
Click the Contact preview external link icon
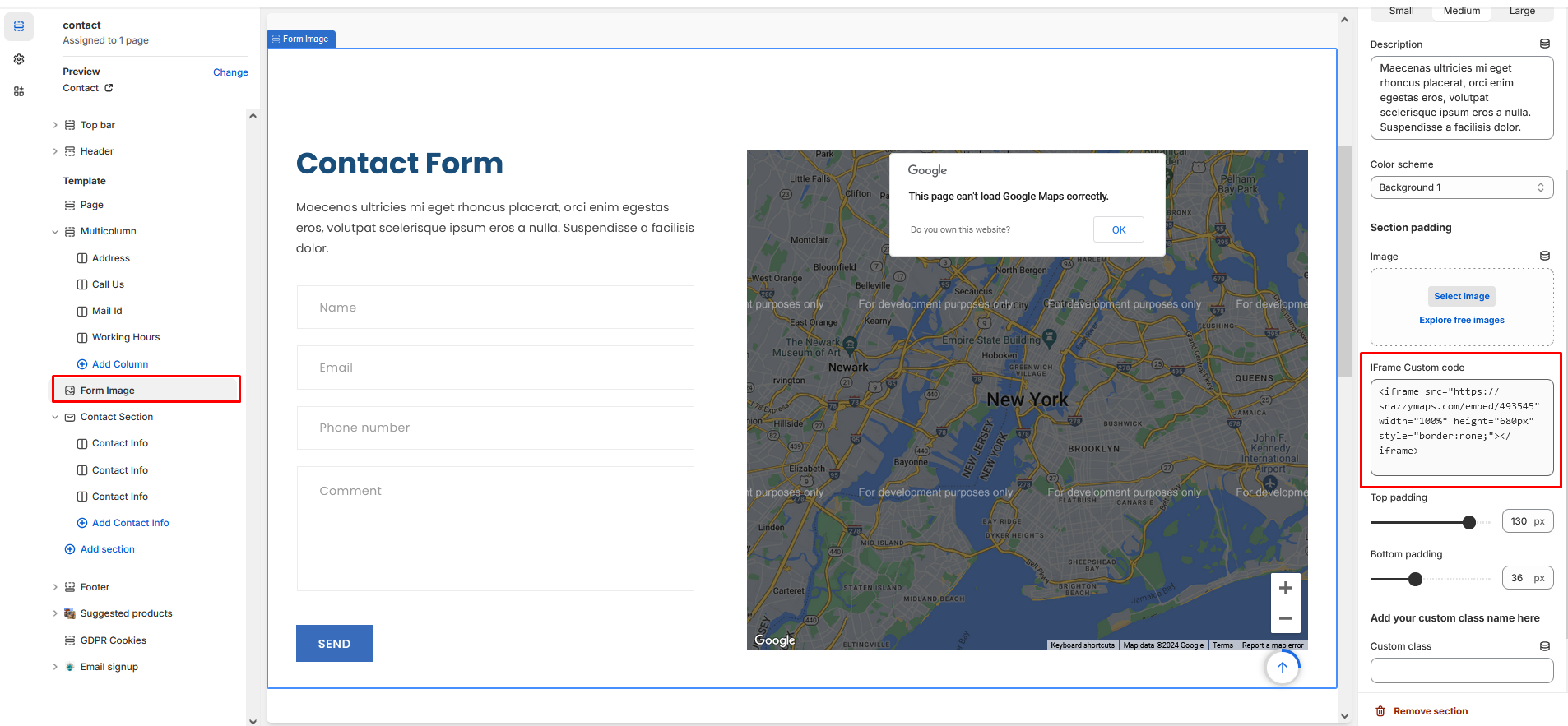coord(109,88)
